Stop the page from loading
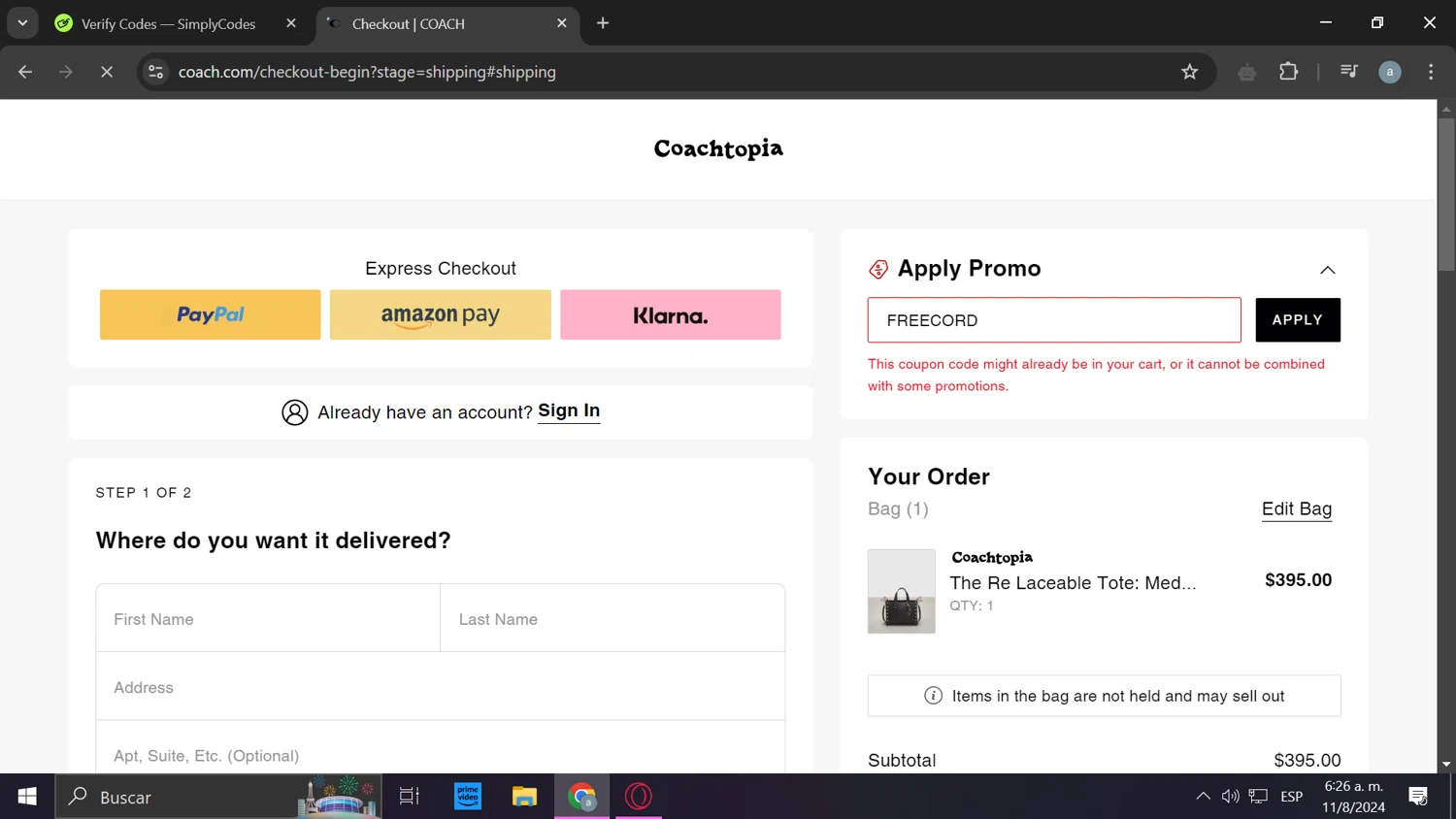This screenshot has height=819, width=1456. [107, 72]
